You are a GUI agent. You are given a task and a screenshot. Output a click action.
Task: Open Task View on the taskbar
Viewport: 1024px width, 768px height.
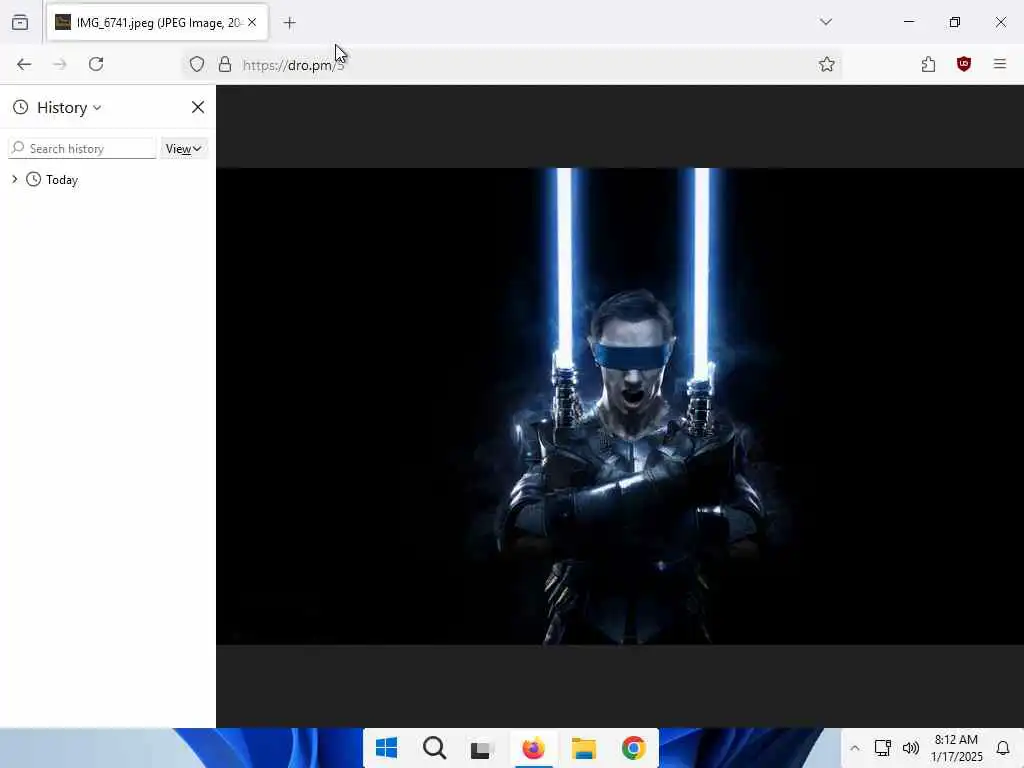(481, 748)
